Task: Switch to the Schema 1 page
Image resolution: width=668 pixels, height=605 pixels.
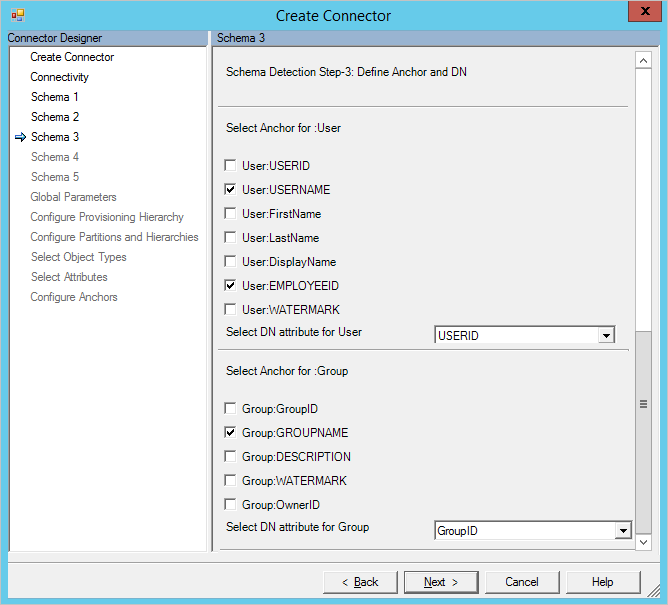Action: tap(55, 97)
